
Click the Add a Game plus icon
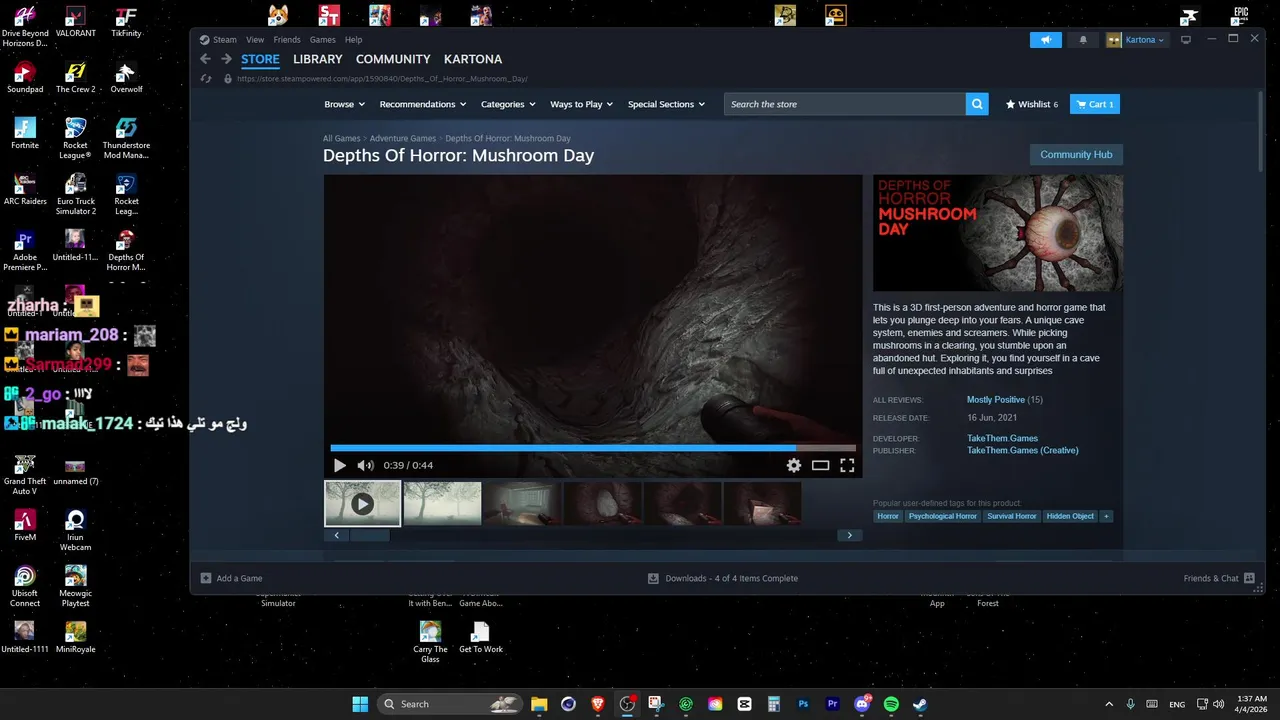point(206,578)
